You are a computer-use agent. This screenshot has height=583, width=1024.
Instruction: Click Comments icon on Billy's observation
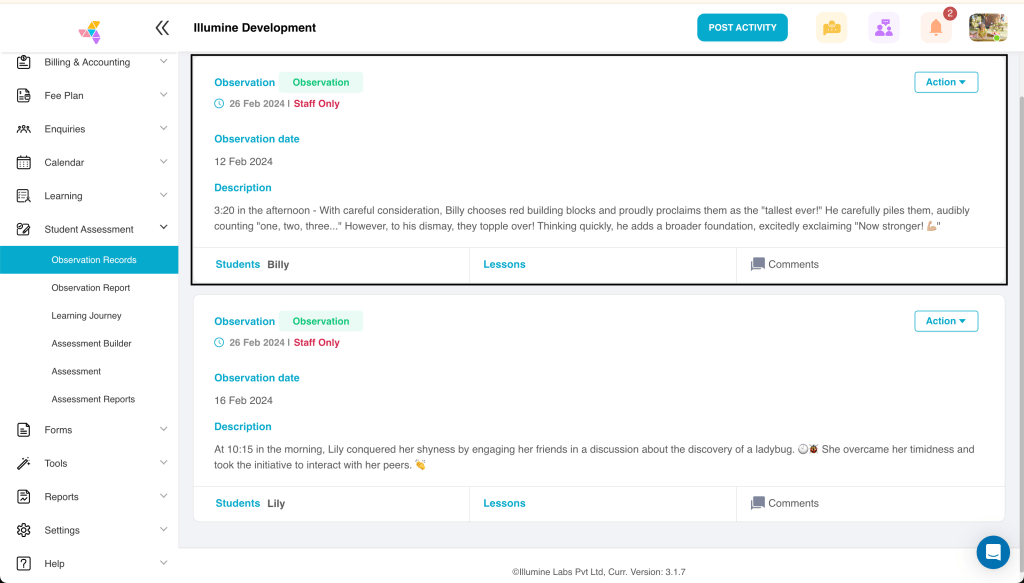[758, 264]
